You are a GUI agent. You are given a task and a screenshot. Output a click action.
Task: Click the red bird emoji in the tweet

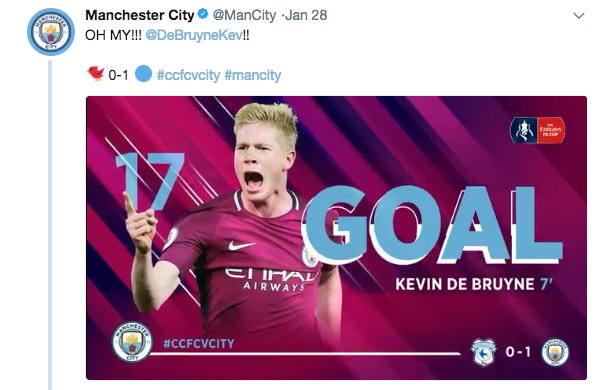(96, 73)
